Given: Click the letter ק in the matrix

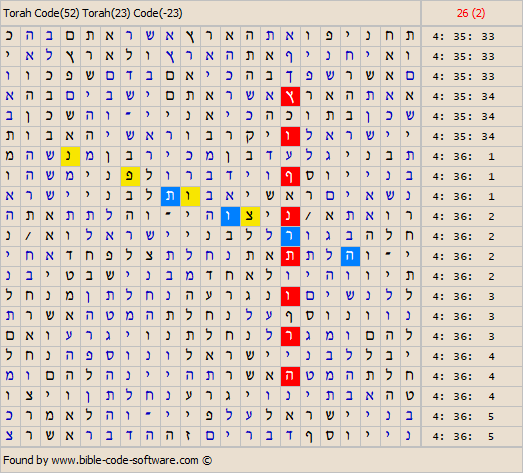Looking at the screenshot, I should [250, 136].
